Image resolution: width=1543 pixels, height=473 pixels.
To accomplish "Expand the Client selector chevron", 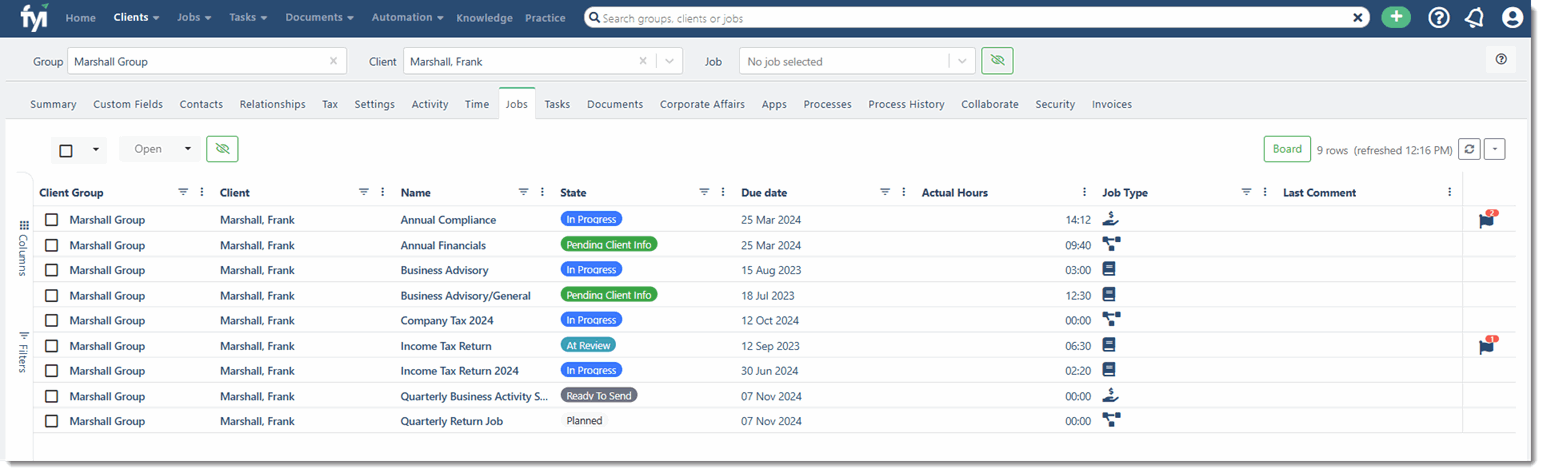I will (669, 61).
